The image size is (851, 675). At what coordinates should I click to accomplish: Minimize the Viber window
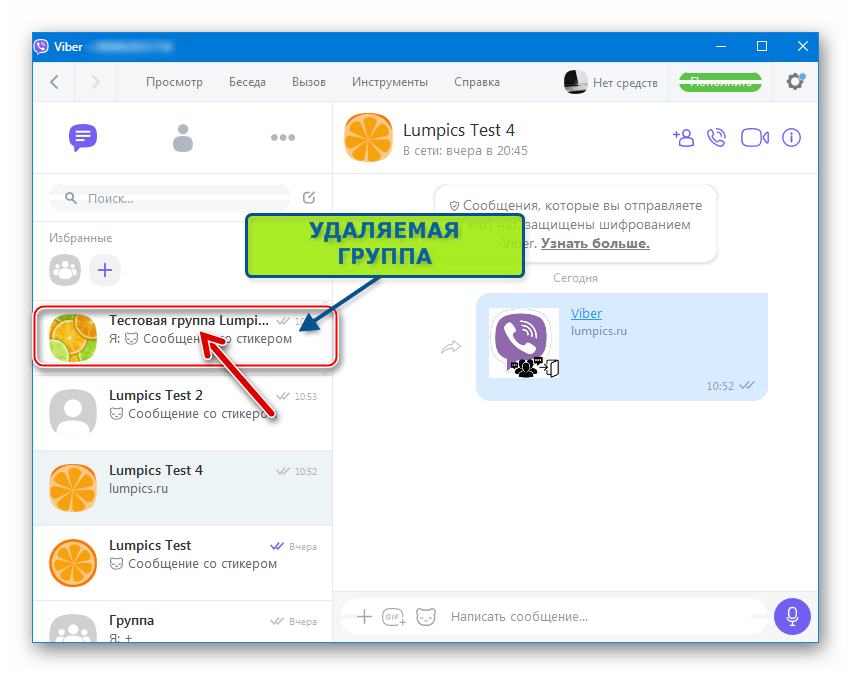721,47
